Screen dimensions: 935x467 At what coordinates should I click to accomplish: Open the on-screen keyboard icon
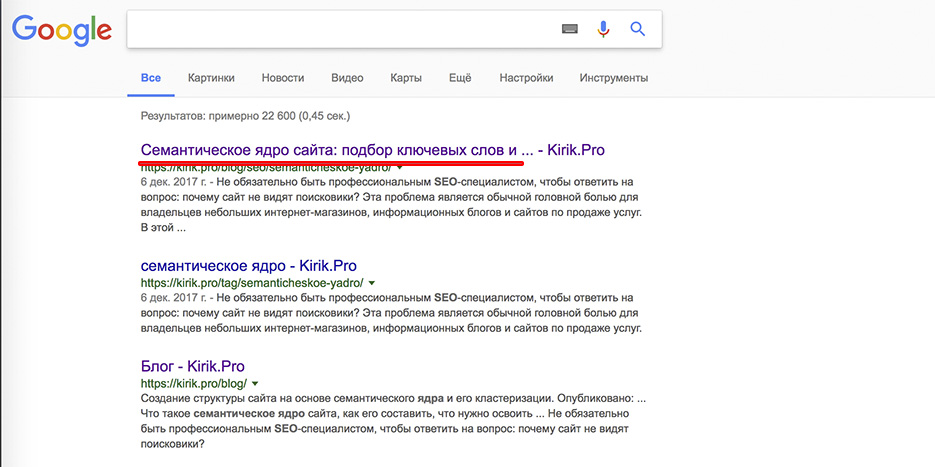coord(569,29)
